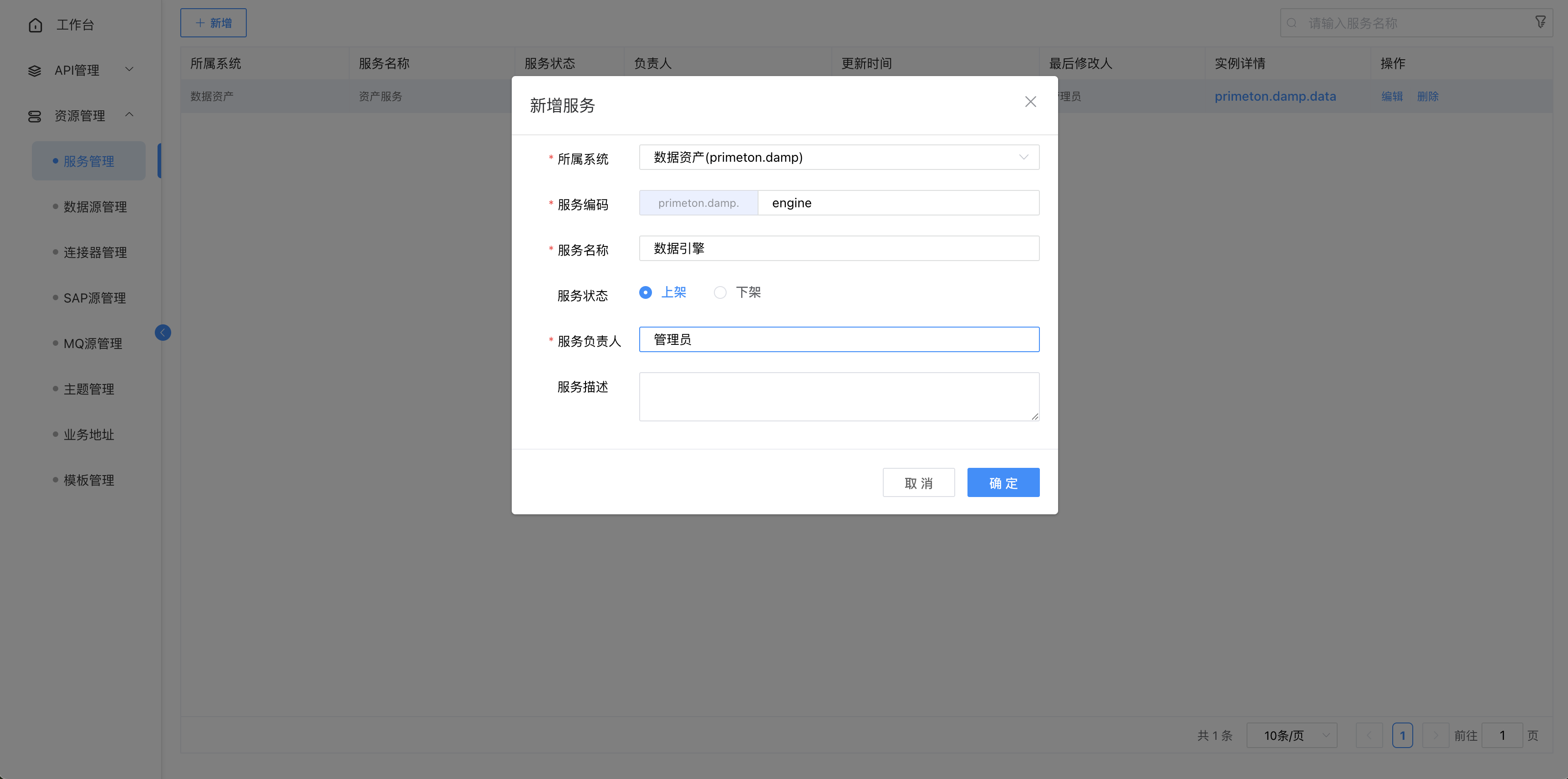Viewport: 1568px width, 779px height.
Task: Select the 下架 service status option
Action: (x=720, y=292)
